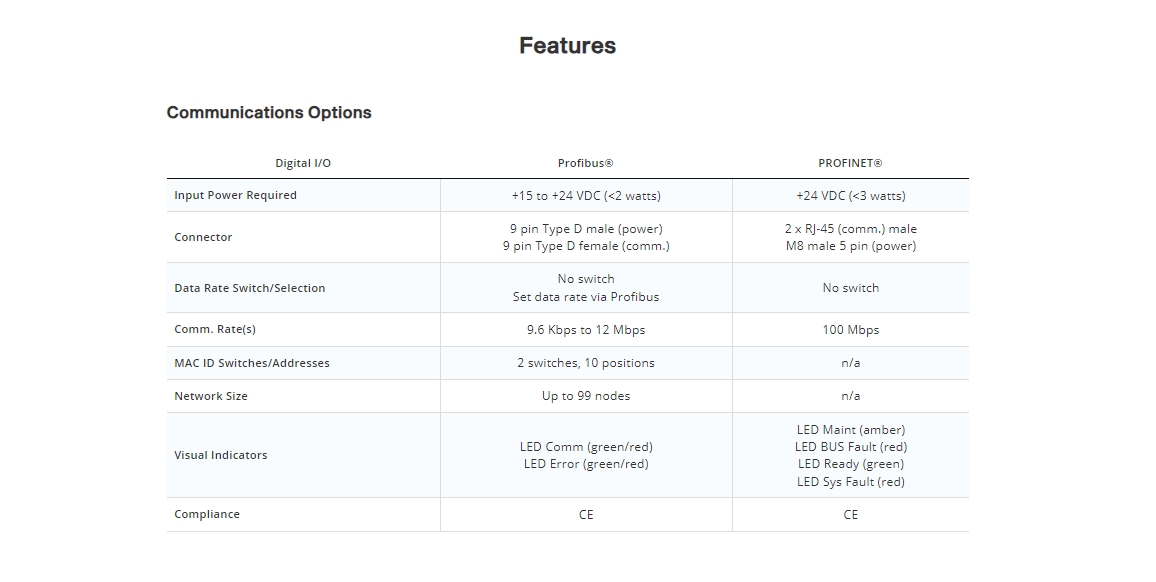Select the Digital I/O column header

click(x=303, y=163)
